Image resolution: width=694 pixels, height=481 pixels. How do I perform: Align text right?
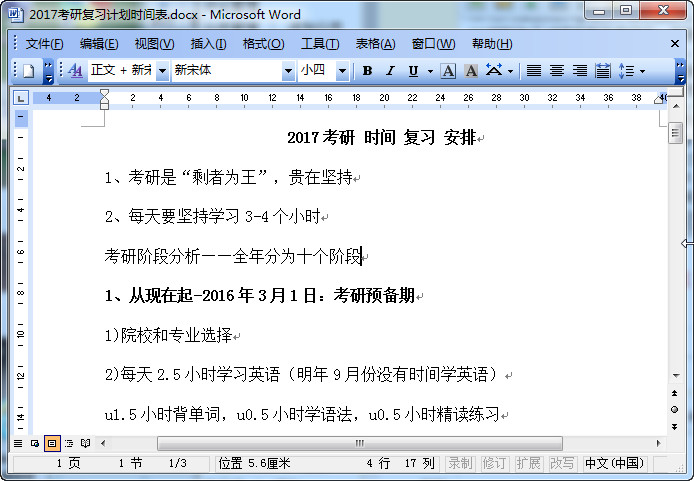click(579, 71)
